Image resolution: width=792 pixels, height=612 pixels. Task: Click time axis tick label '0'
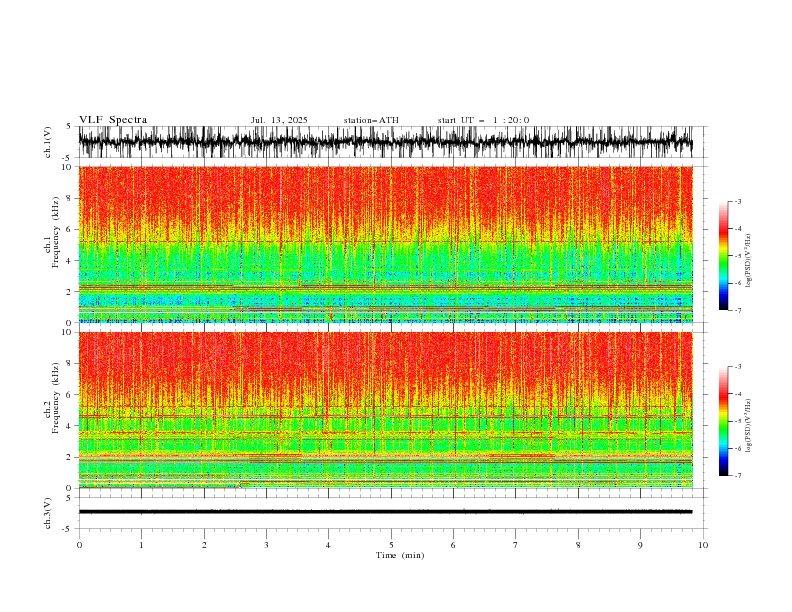click(79, 545)
